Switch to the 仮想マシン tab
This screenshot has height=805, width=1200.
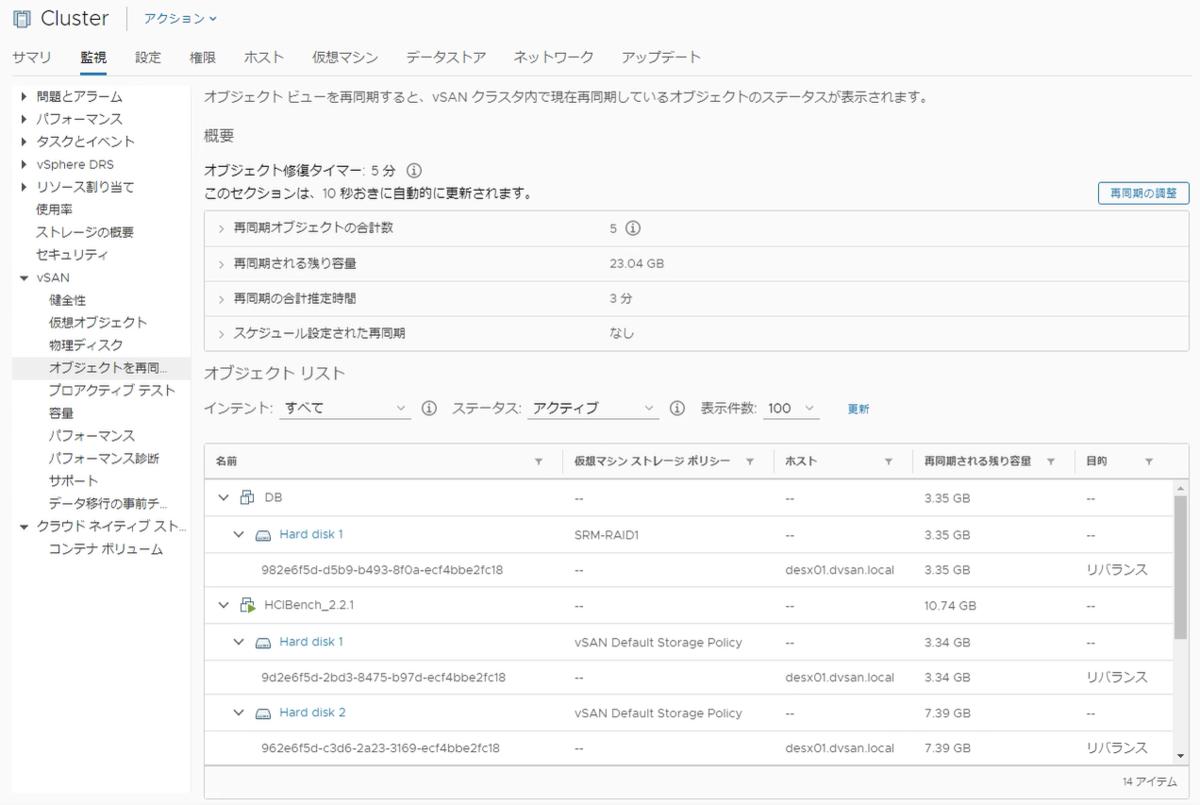tap(345, 57)
